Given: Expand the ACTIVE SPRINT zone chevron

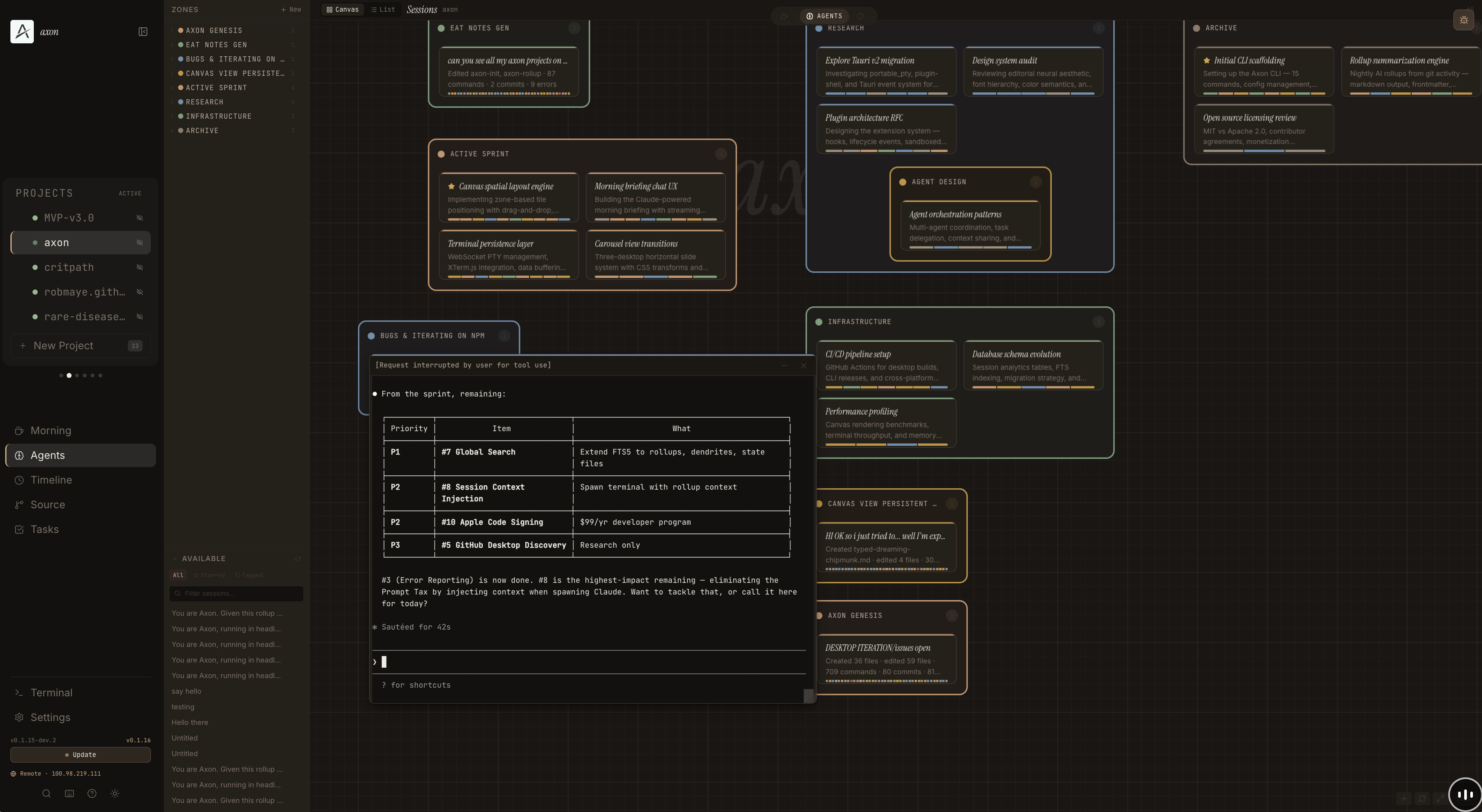Looking at the screenshot, I should 172,88.
